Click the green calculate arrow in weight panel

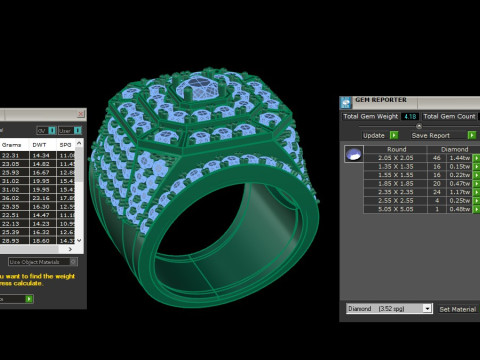coord(29,299)
